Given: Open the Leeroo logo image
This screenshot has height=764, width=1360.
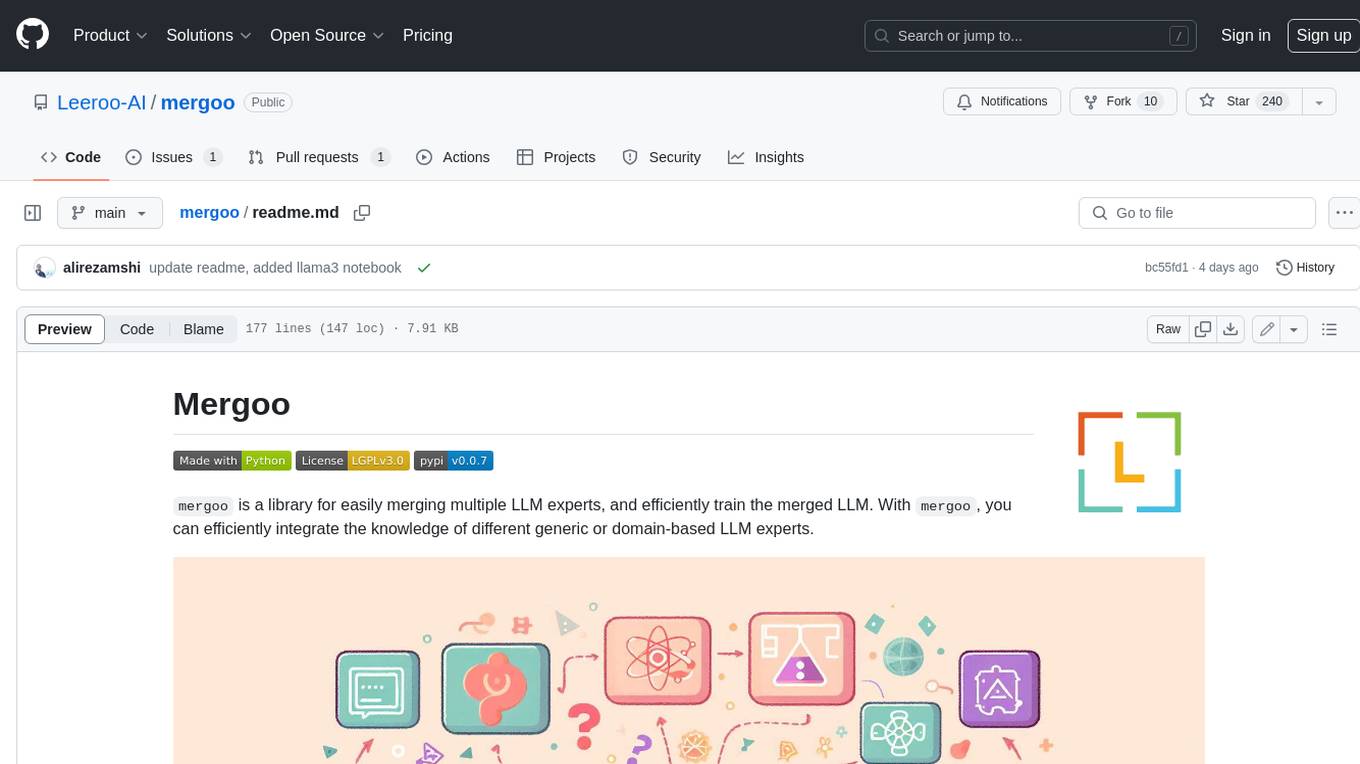Looking at the screenshot, I should [x=1129, y=462].
